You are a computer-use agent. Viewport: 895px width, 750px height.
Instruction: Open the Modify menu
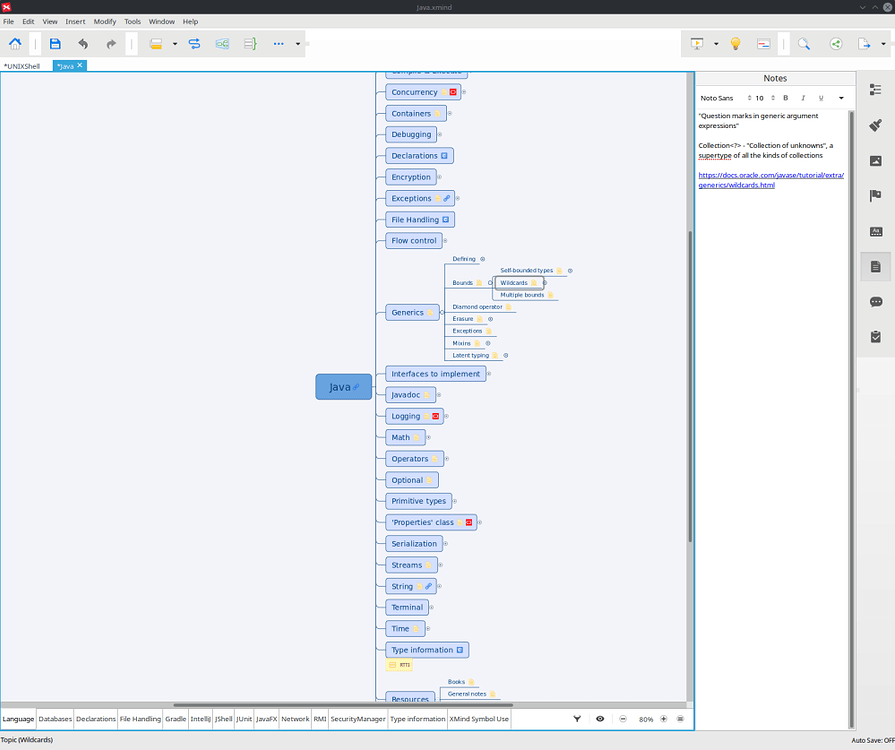[104, 21]
